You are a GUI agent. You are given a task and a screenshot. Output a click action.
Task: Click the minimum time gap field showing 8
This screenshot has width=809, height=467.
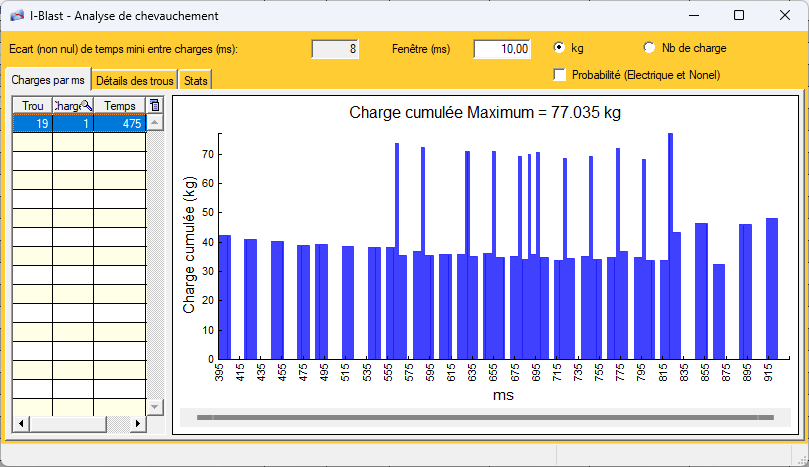pos(335,49)
